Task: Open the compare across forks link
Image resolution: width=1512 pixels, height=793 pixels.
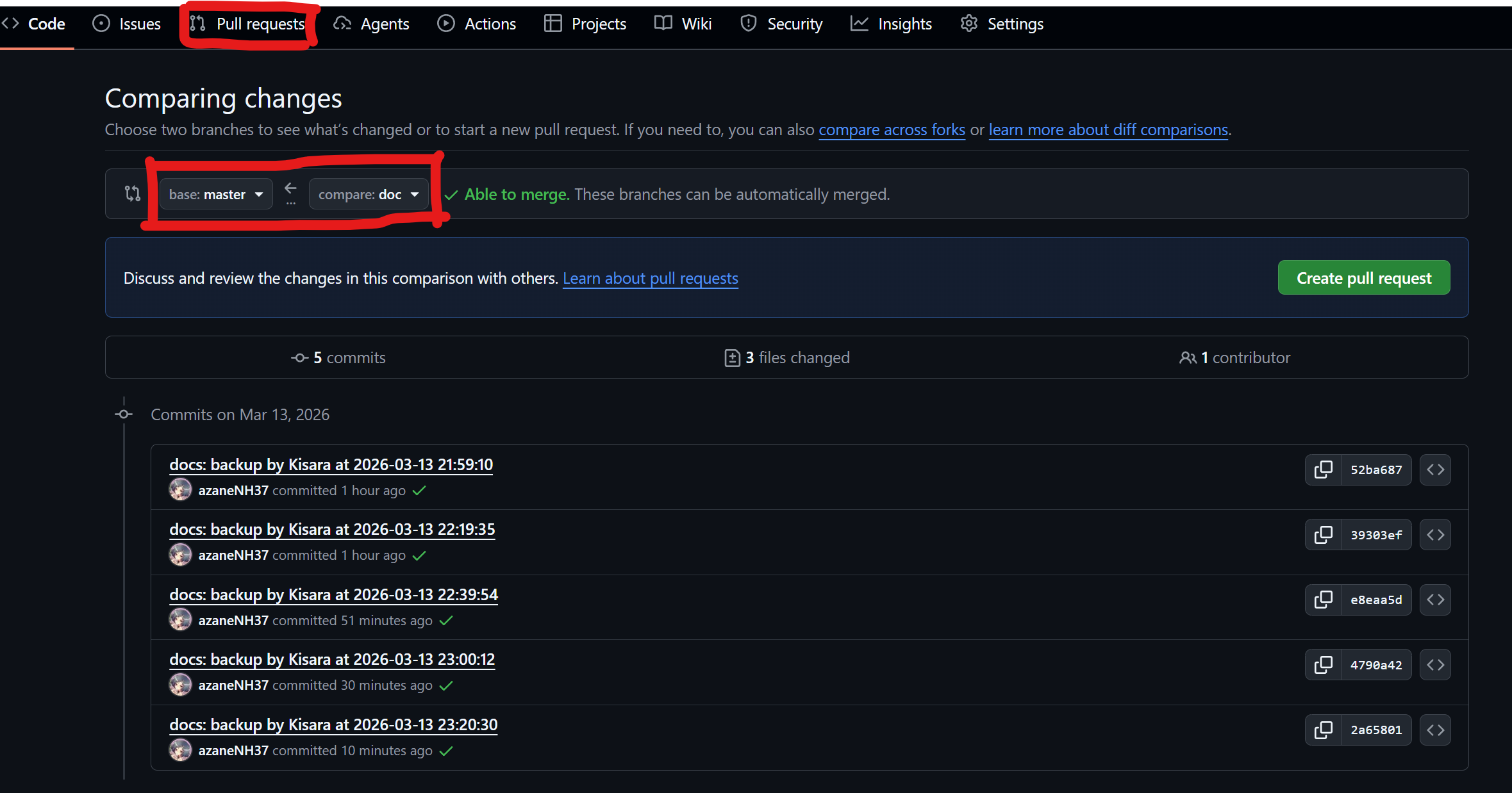Action: [x=892, y=129]
